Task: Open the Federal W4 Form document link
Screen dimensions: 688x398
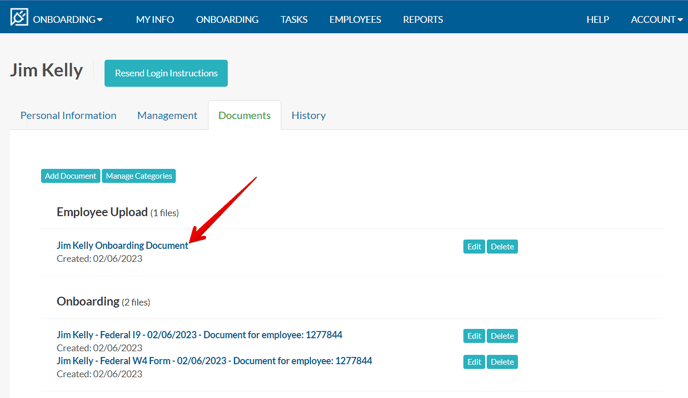Action: pos(214,361)
